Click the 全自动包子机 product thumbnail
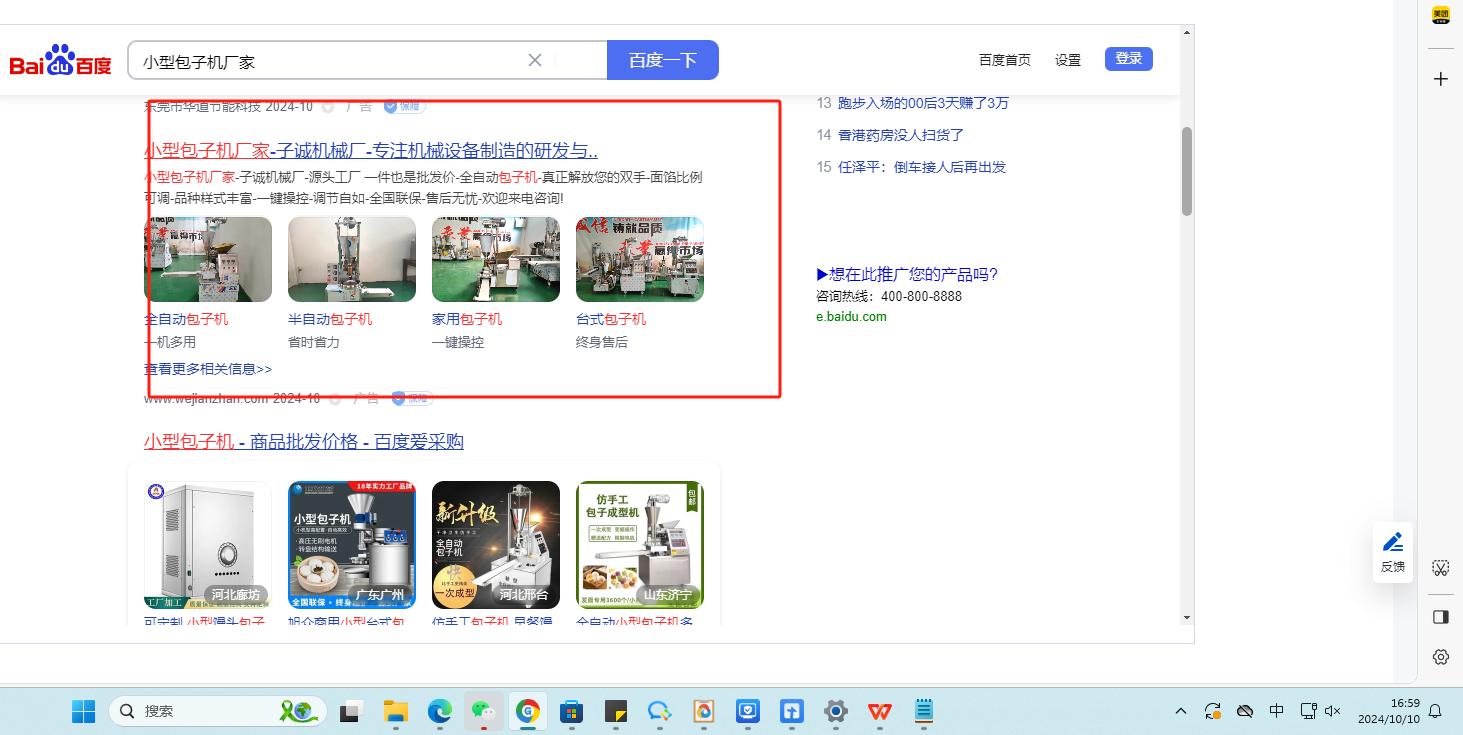This screenshot has height=735, width=1463. [x=208, y=260]
